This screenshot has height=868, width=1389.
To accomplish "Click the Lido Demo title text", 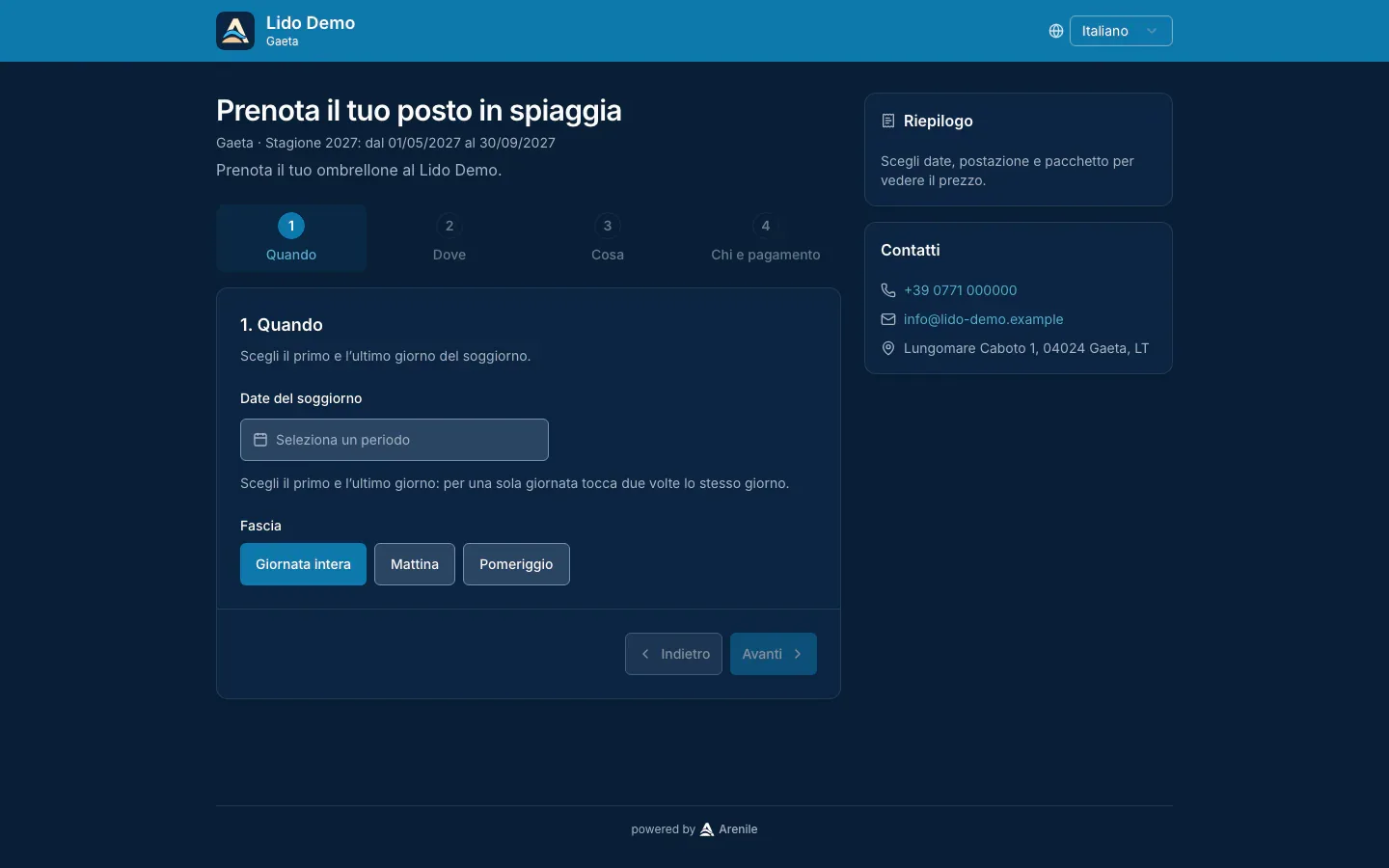I will (x=311, y=23).
